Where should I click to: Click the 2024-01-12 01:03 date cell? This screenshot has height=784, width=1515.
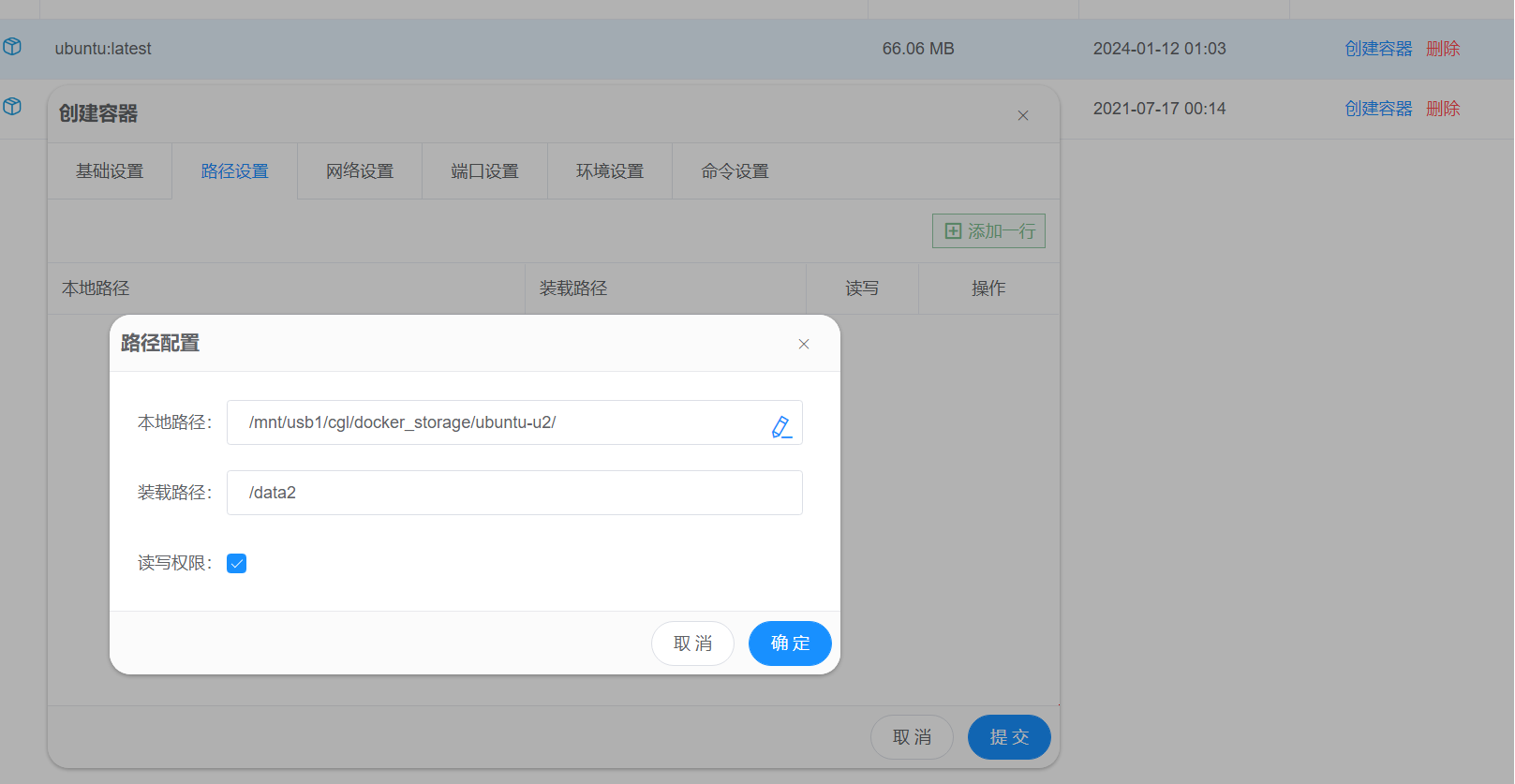pos(1159,49)
